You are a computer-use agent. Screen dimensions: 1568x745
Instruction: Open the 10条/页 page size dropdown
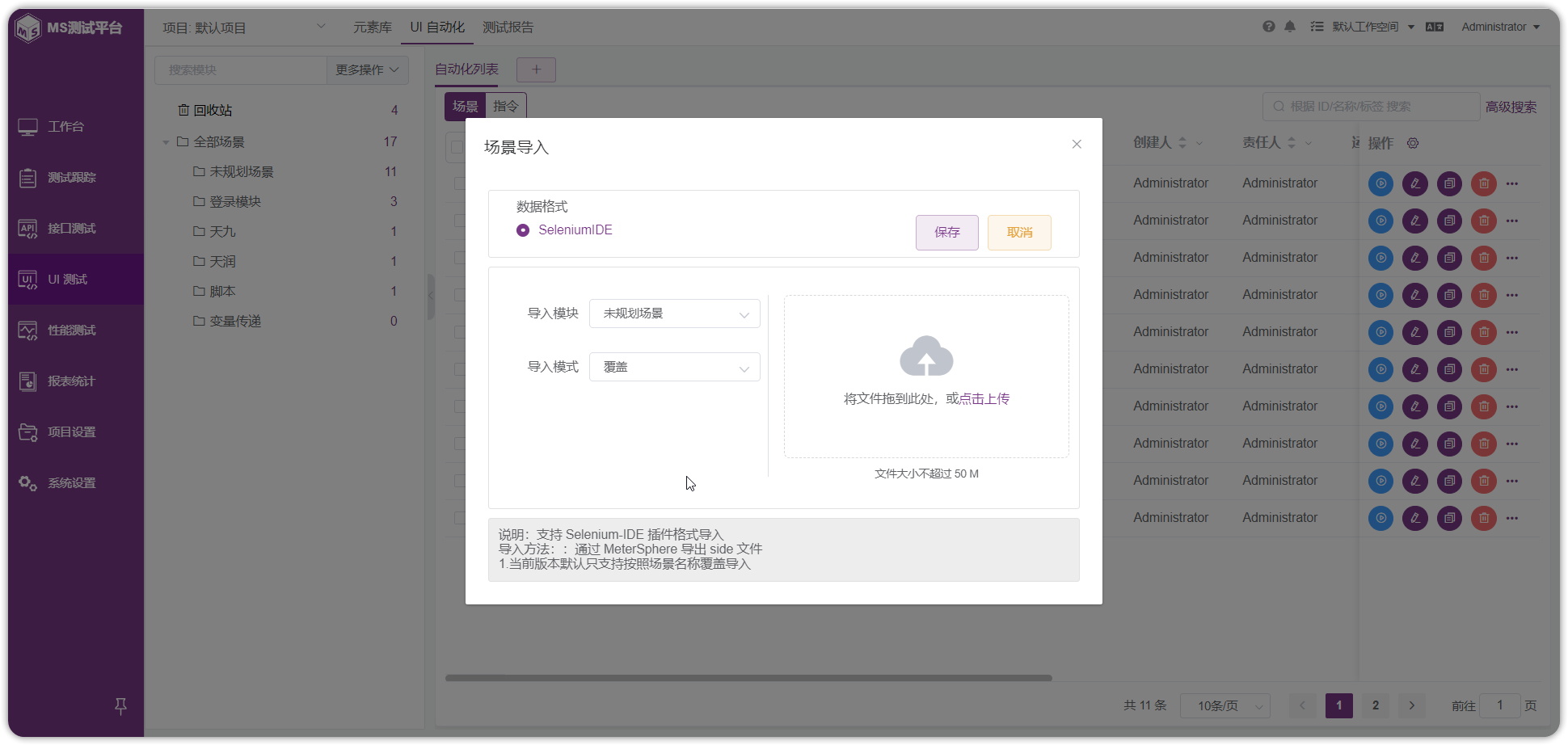[x=1225, y=705]
